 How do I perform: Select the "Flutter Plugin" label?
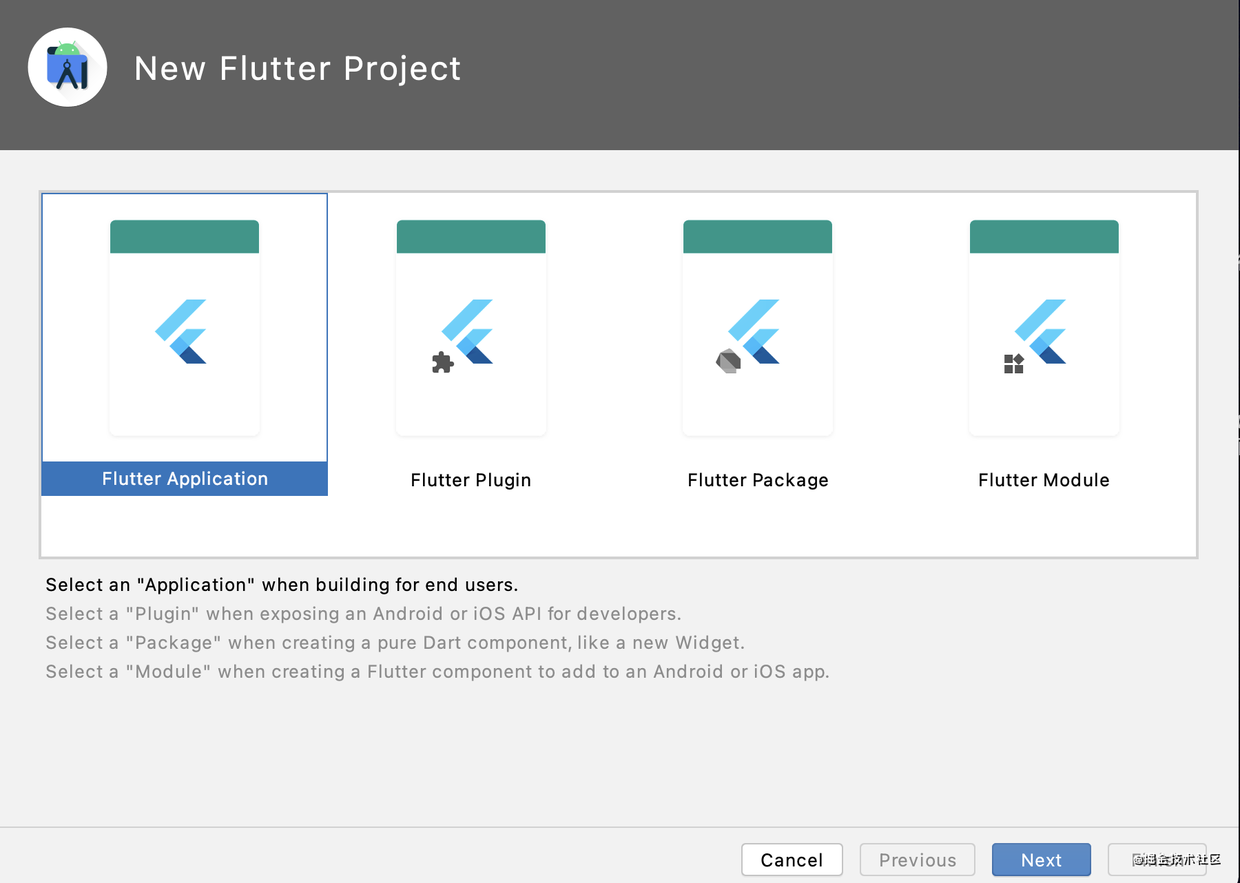471,480
